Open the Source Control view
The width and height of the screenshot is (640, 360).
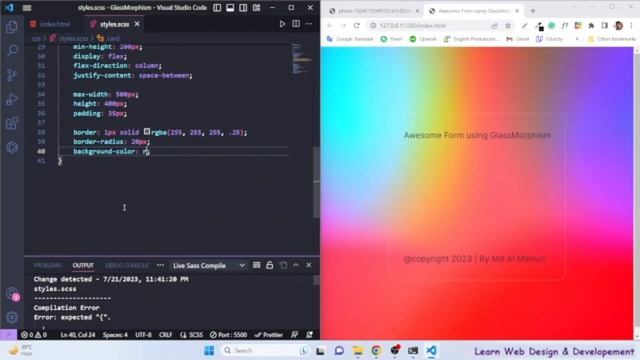click(12, 75)
